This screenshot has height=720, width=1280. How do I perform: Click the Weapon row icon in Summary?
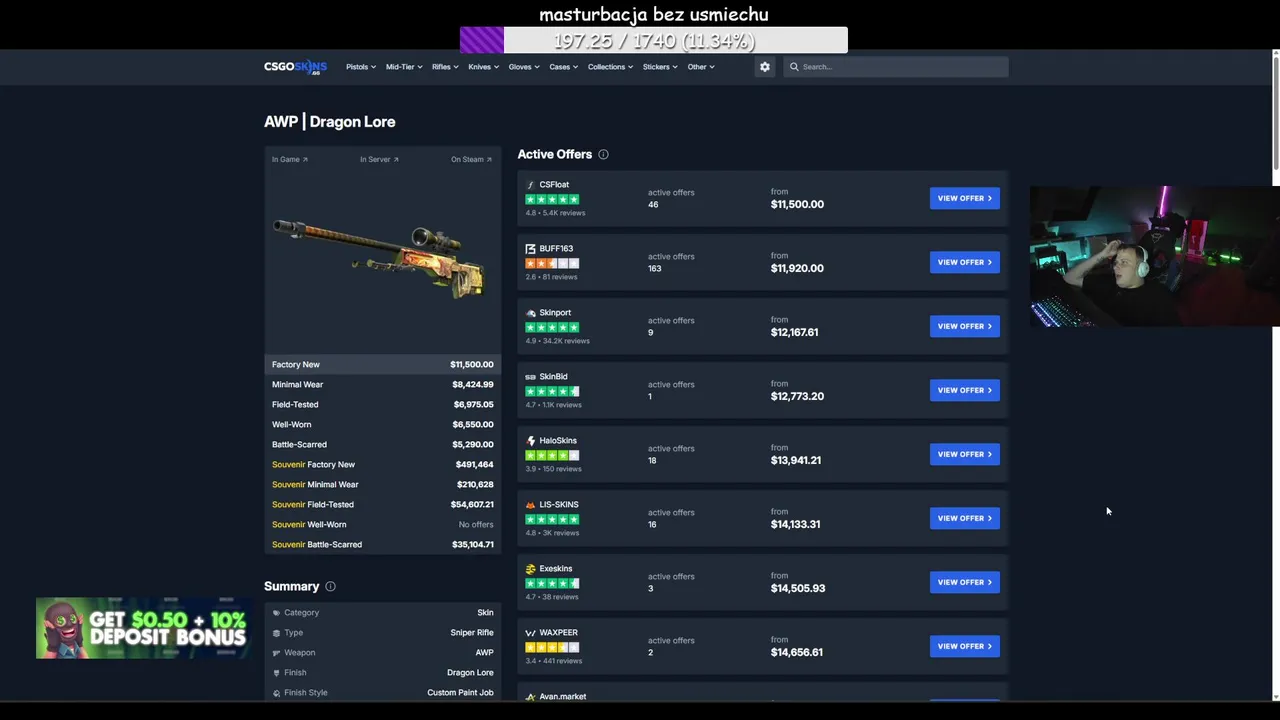click(277, 652)
